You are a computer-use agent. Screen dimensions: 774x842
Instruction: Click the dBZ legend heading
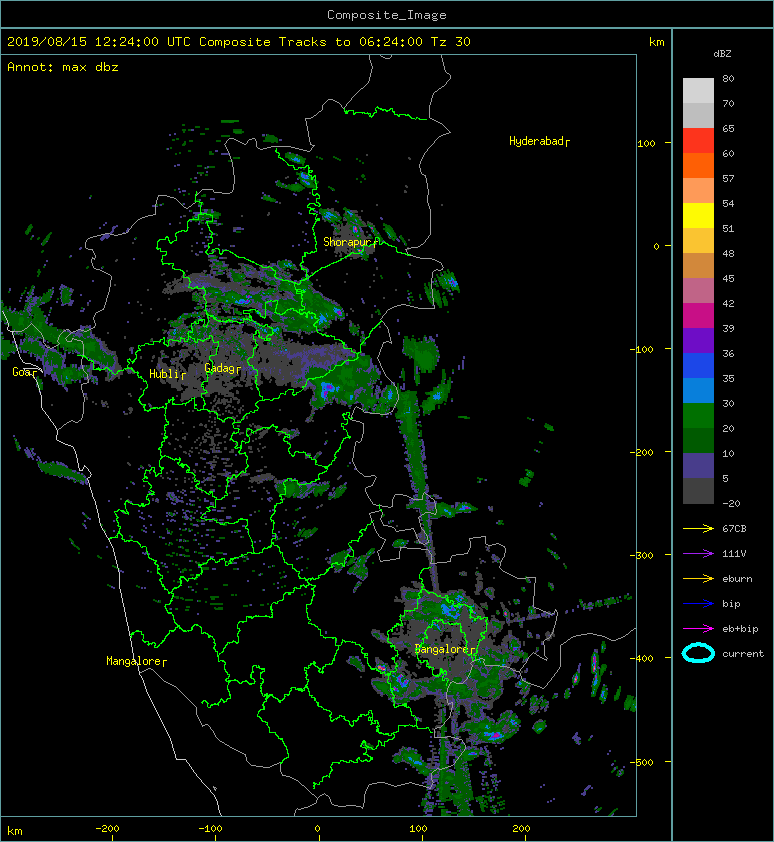click(722, 54)
